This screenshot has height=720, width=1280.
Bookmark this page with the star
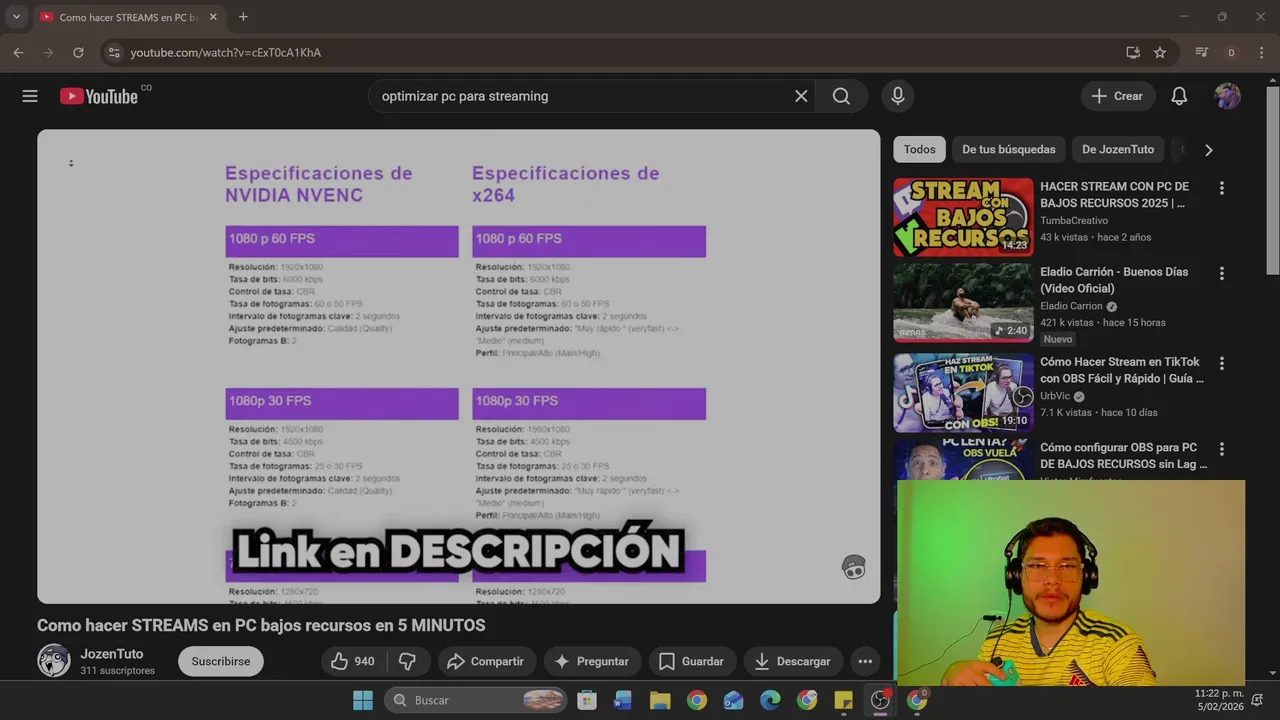click(1160, 52)
